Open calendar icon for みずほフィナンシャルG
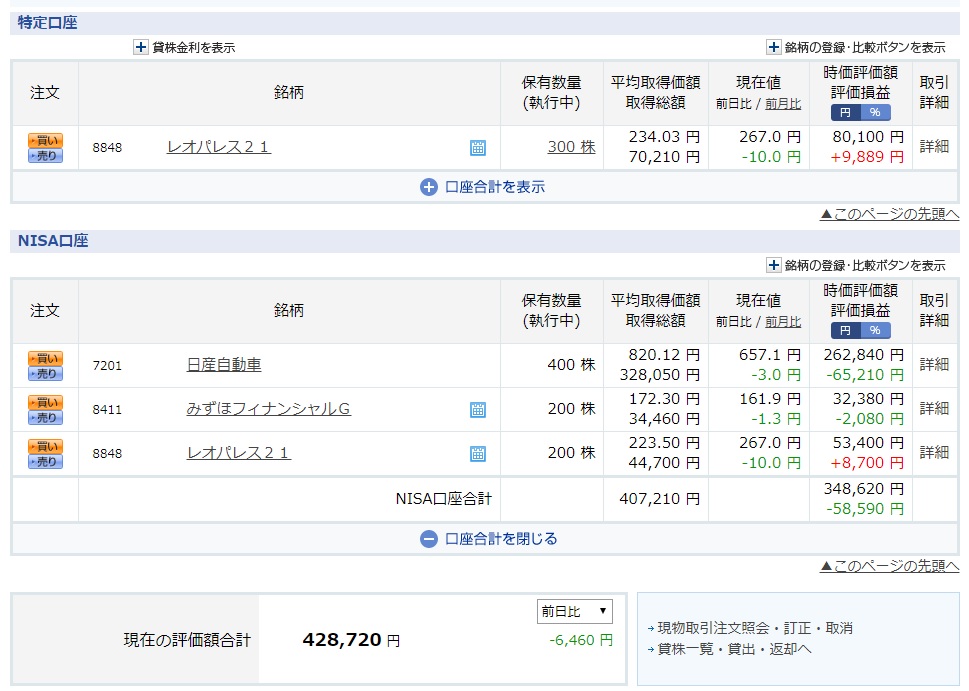 tap(478, 410)
